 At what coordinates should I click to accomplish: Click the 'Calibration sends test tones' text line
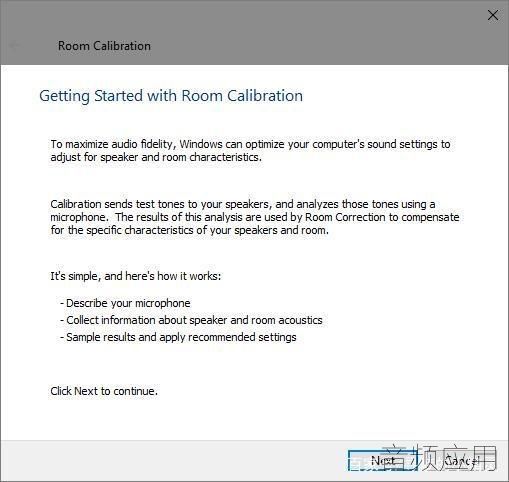pos(243,204)
